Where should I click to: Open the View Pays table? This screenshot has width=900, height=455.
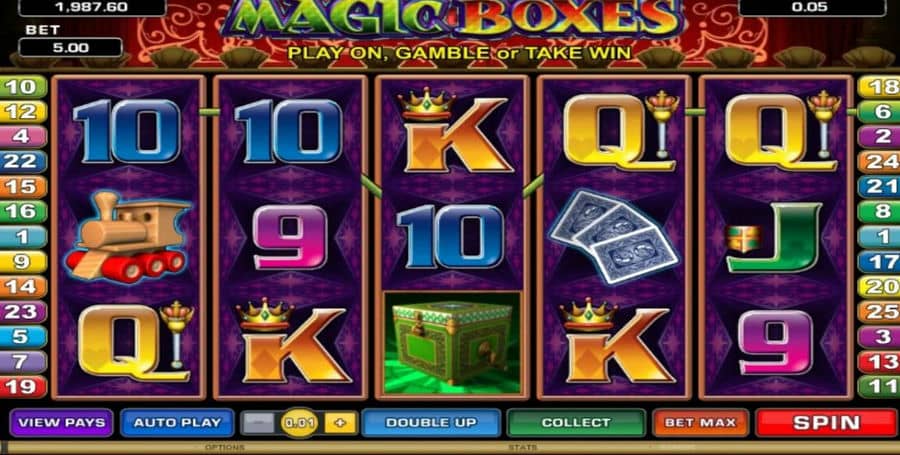[61, 423]
